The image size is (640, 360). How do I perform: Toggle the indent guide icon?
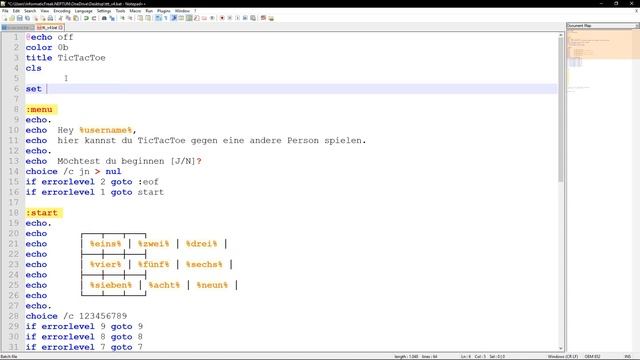tap(174, 18)
